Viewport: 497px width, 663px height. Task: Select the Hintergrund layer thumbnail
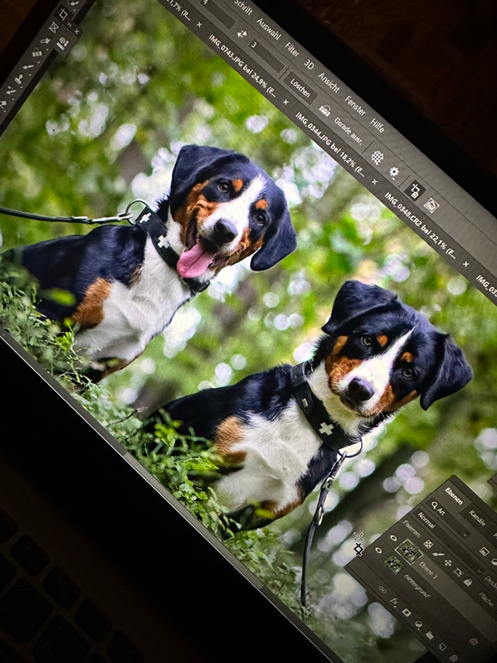point(394,565)
